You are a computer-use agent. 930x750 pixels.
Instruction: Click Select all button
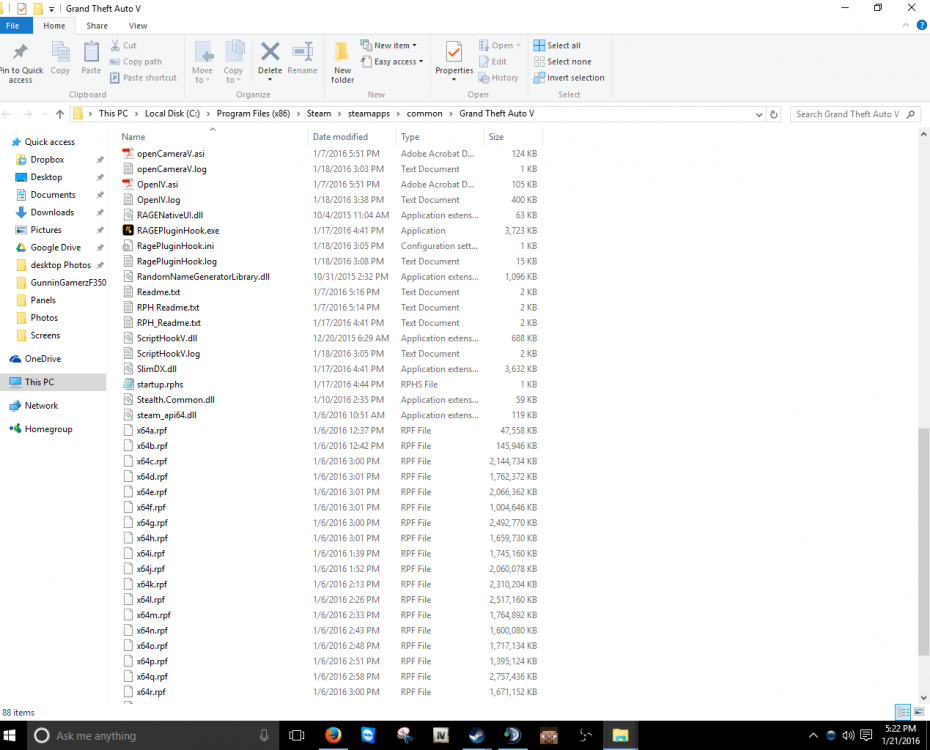click(557, 45)
